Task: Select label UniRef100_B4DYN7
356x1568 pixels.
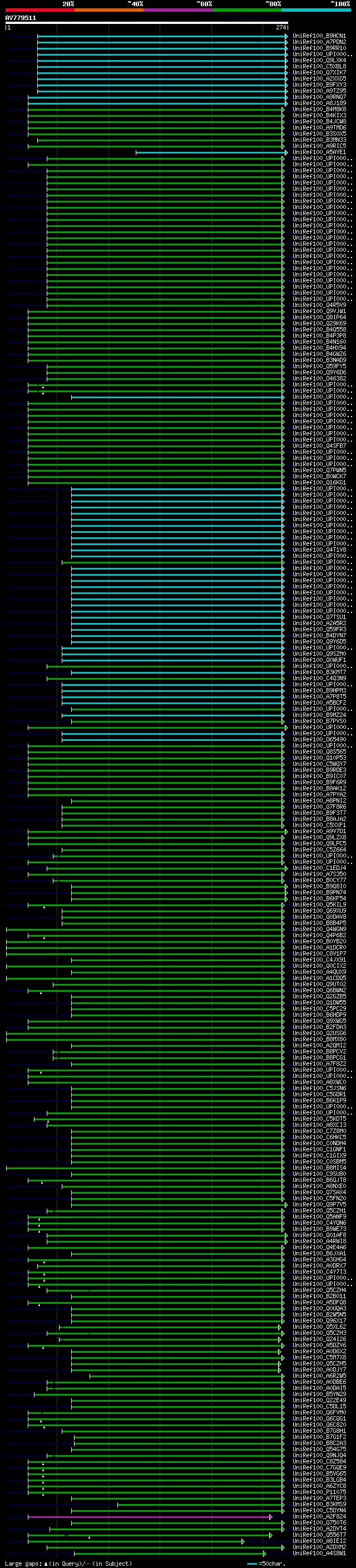Action: pyautogui.click(x=319, y=635)
